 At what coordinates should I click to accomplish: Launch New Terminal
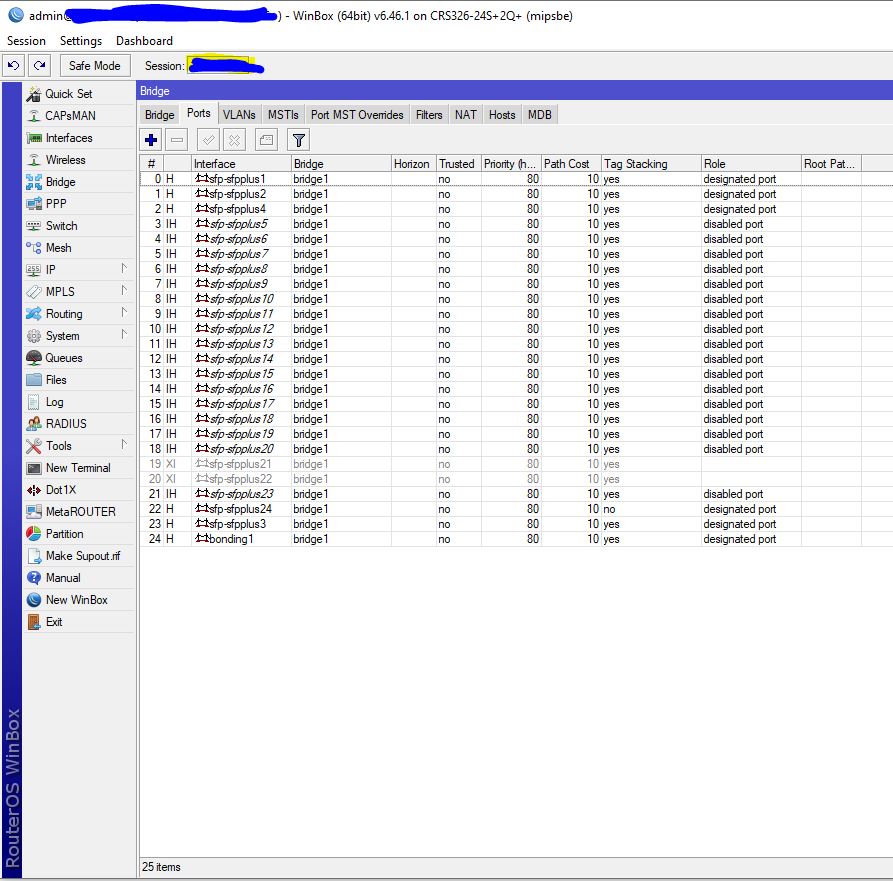(79, 468)
